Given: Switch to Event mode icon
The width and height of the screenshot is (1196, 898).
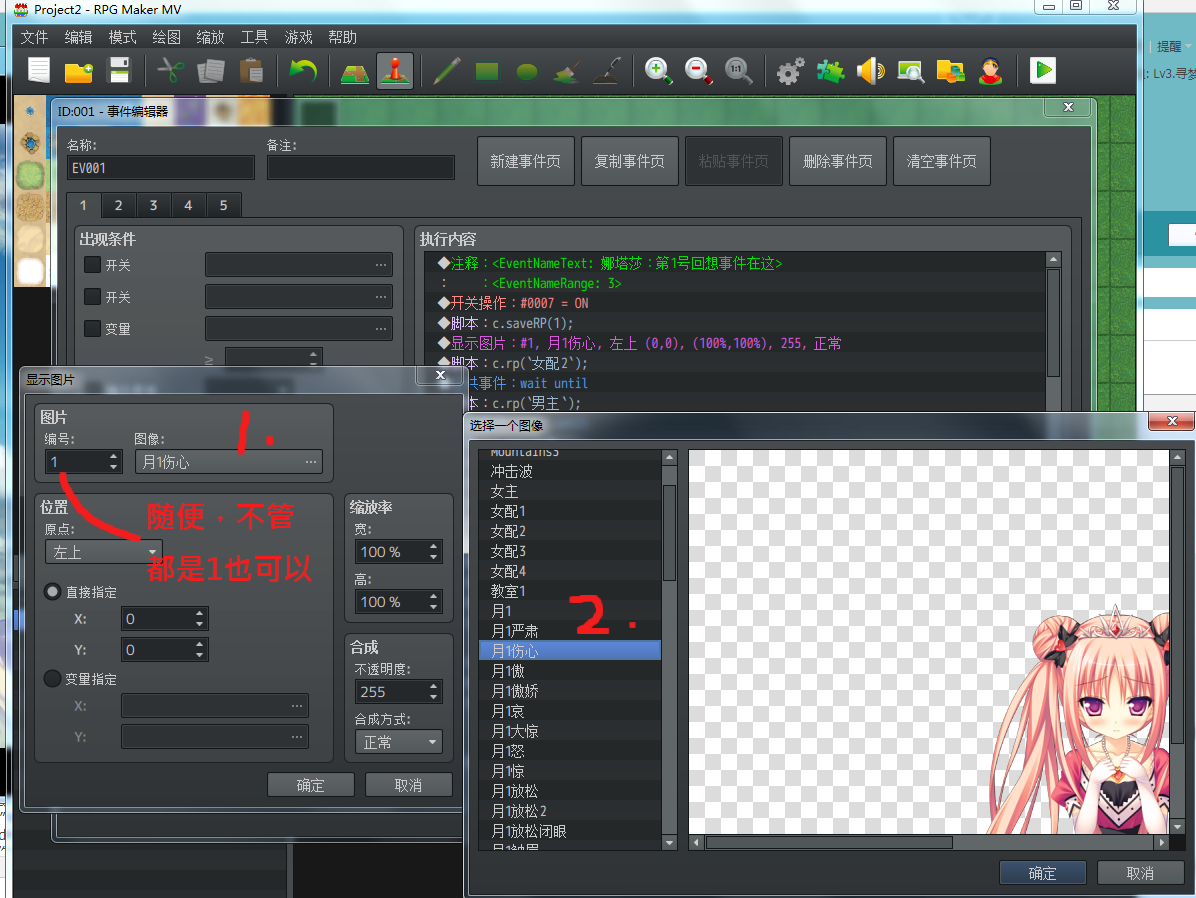Looking at the screenshot, I should (x=395, y=71).
